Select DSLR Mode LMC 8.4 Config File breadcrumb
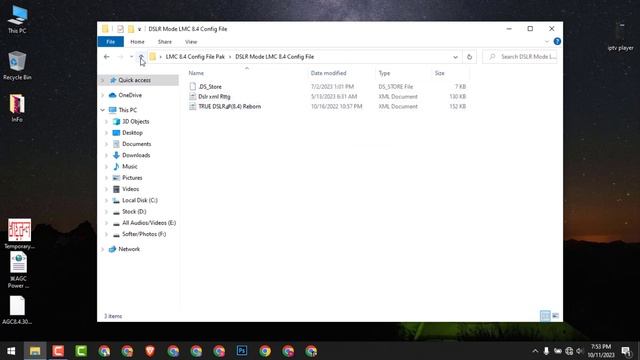640x360 pixels. pos(275,57)
